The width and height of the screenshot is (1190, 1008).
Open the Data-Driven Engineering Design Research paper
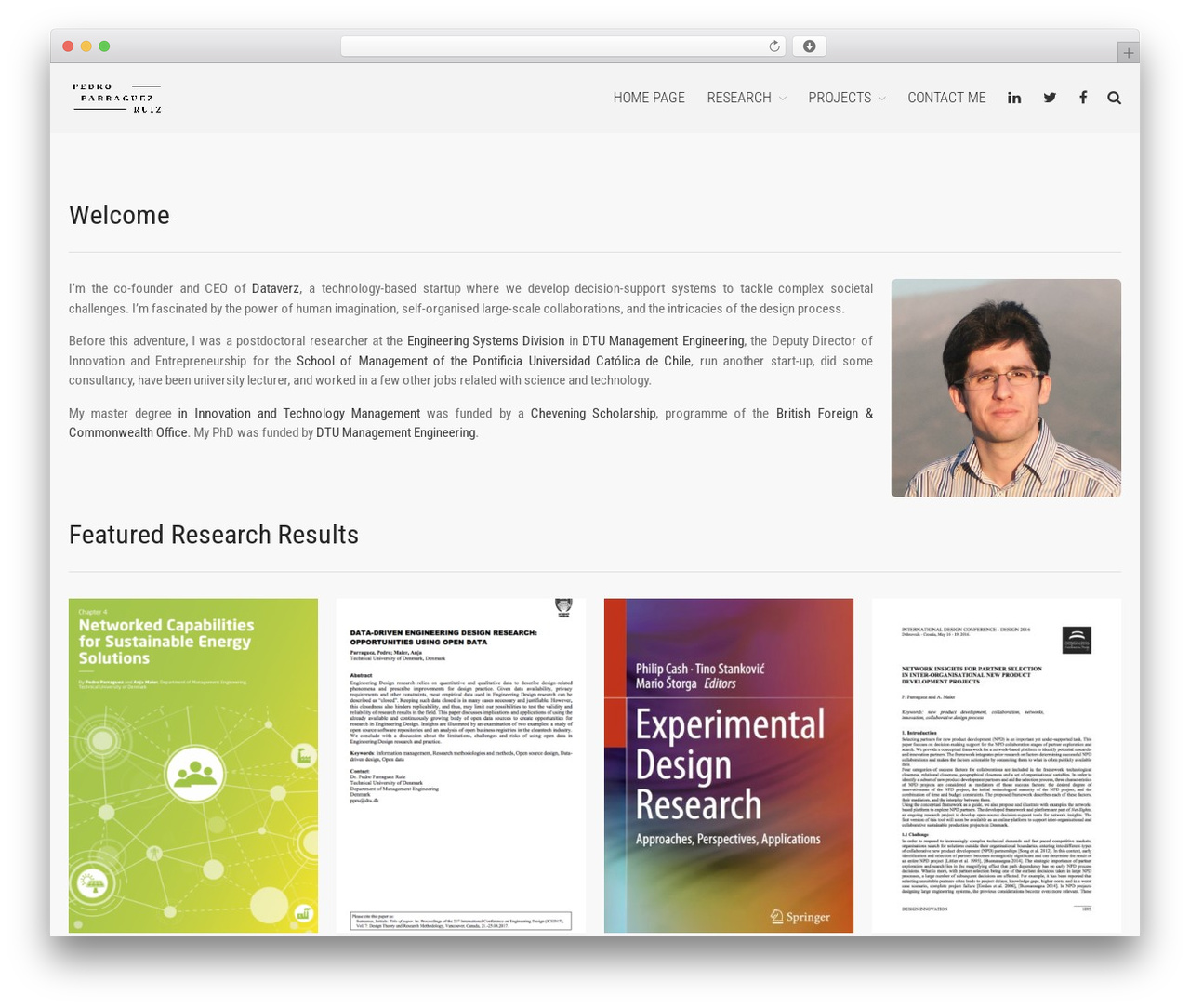pyautogui.click(x=461, y=765)
